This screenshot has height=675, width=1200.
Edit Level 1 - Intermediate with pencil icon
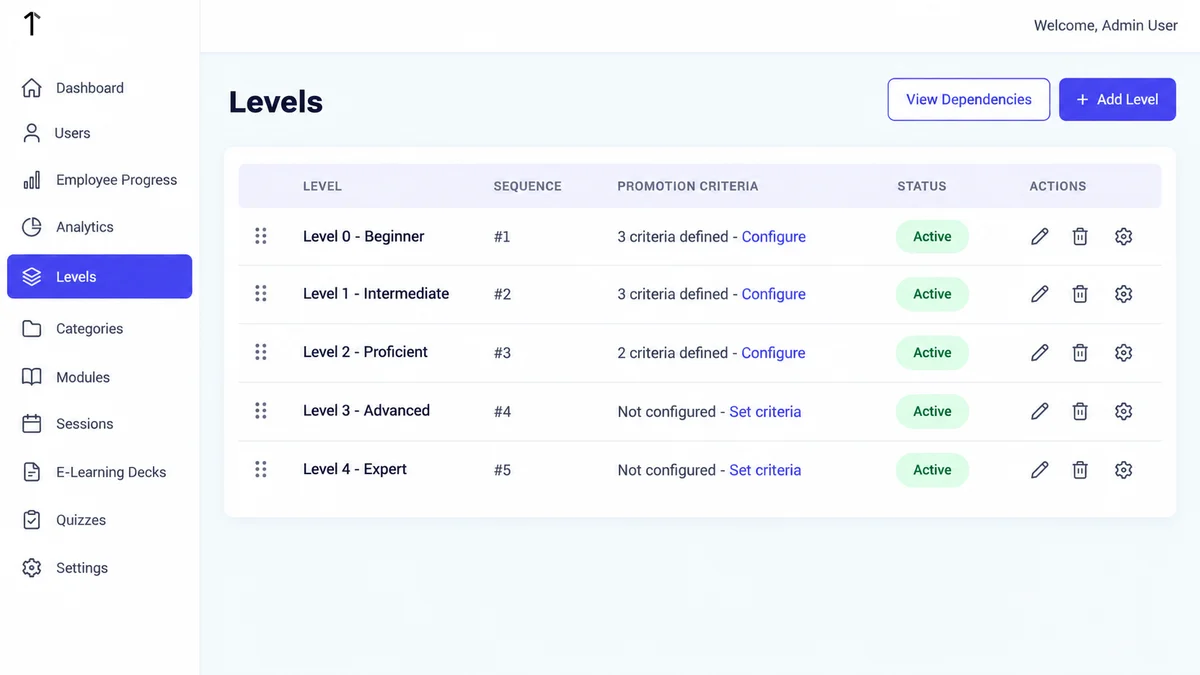(x=1040, y=294)
